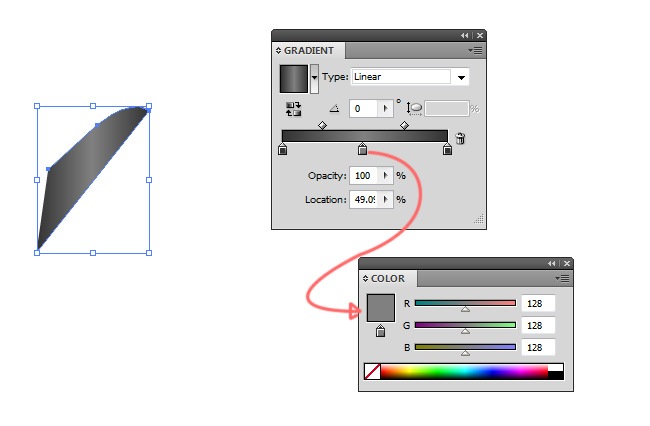The image size is (650, 426).
Task: Click the disabled aspect ratio field
Action: (x=447, y=109)
